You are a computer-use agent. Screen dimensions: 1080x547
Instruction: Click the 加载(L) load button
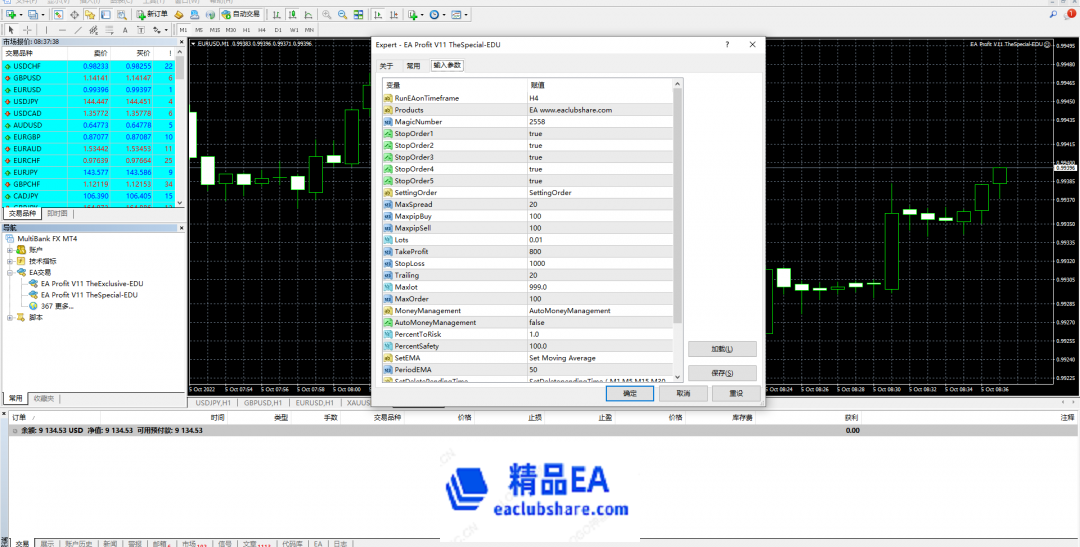coord(722,349)
